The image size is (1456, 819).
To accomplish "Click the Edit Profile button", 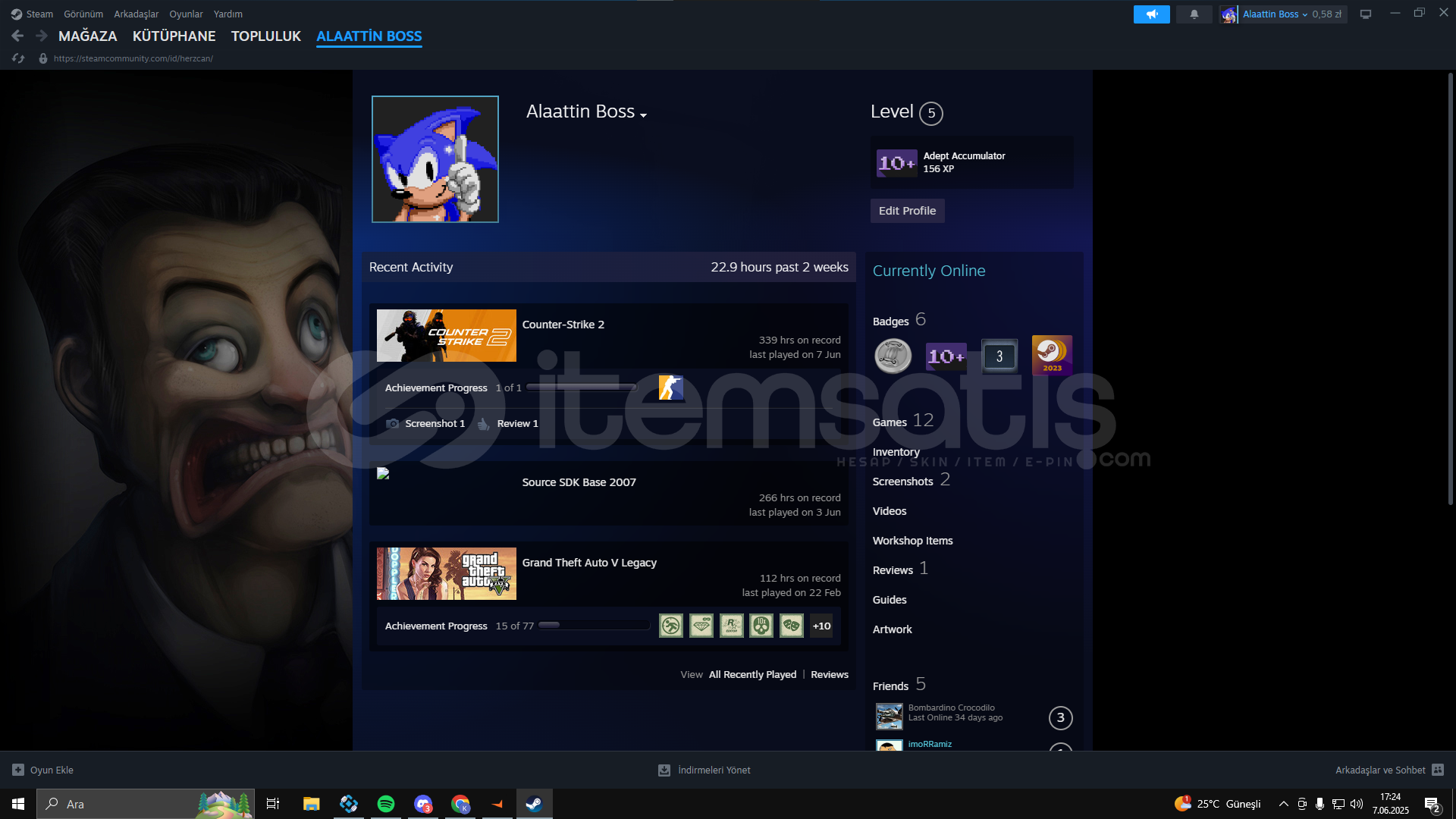I will [x=907, y=211].
